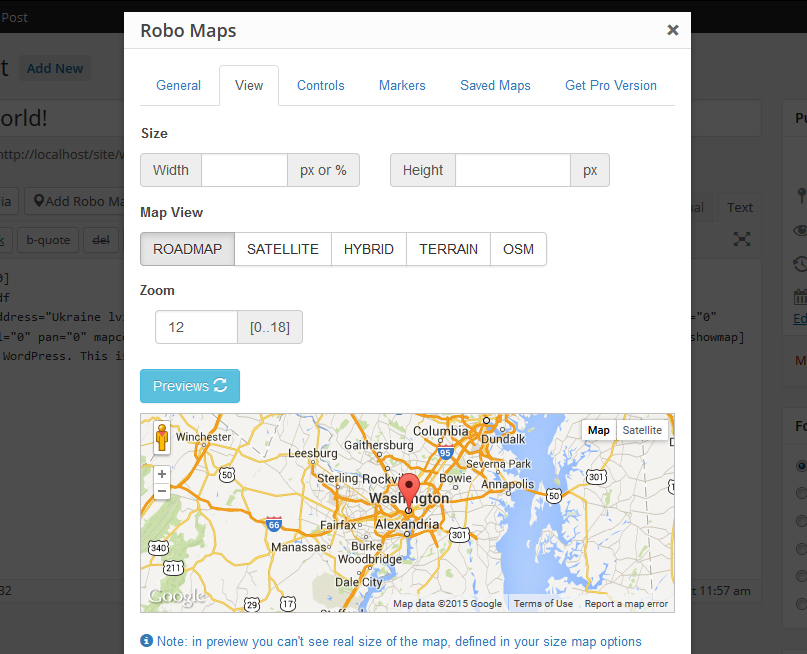This screenshot has width=807, height=654.
Task: Open the Saved Maps tab
Action: pyautogui.click(x=495, y=85)
